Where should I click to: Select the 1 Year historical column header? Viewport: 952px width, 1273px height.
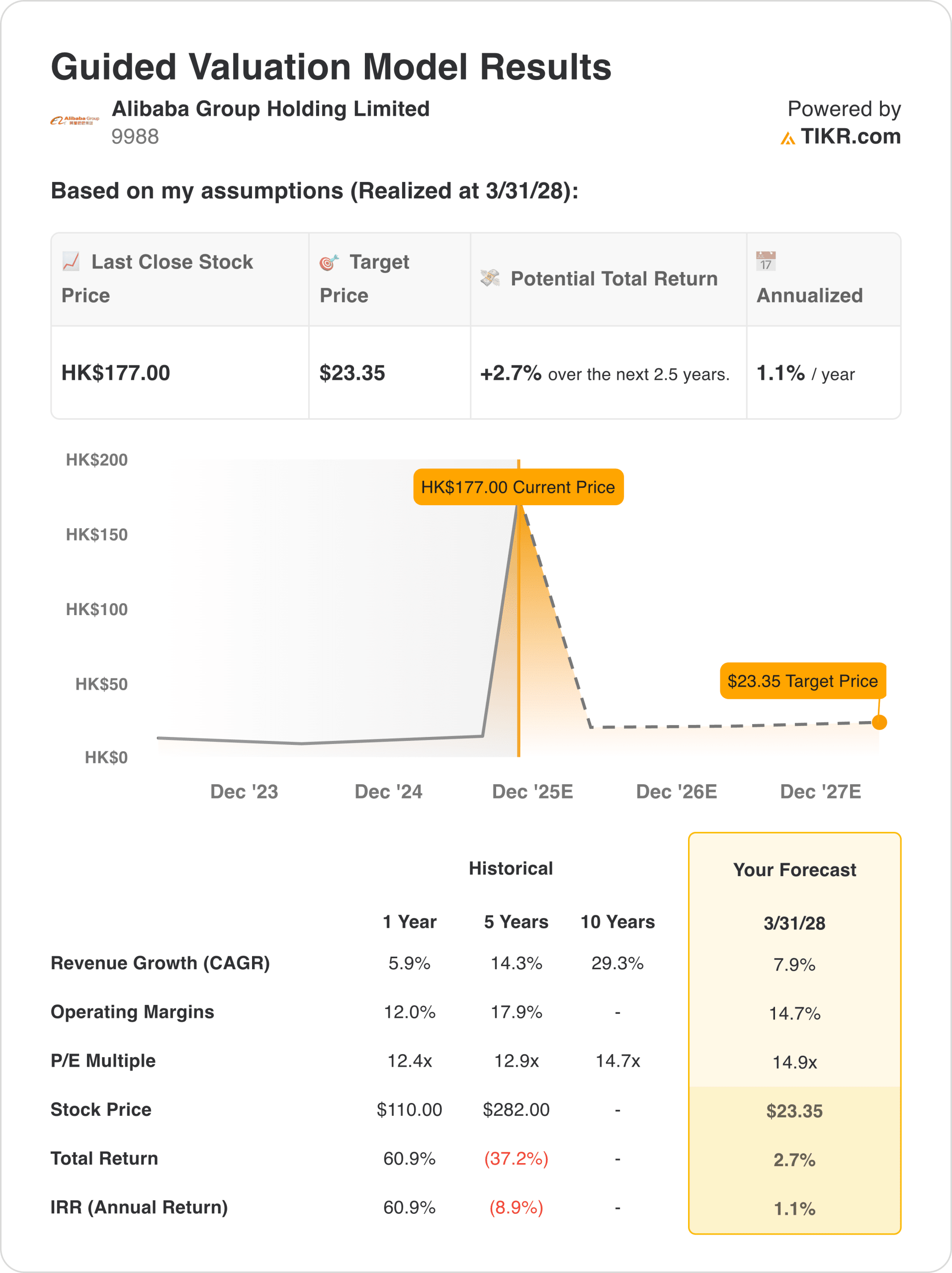pyautogui.click(x=410, y=921)
